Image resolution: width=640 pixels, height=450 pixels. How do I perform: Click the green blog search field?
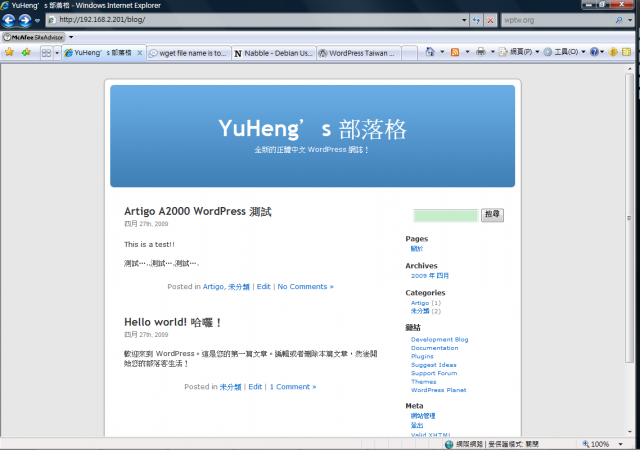coord(446,215)
